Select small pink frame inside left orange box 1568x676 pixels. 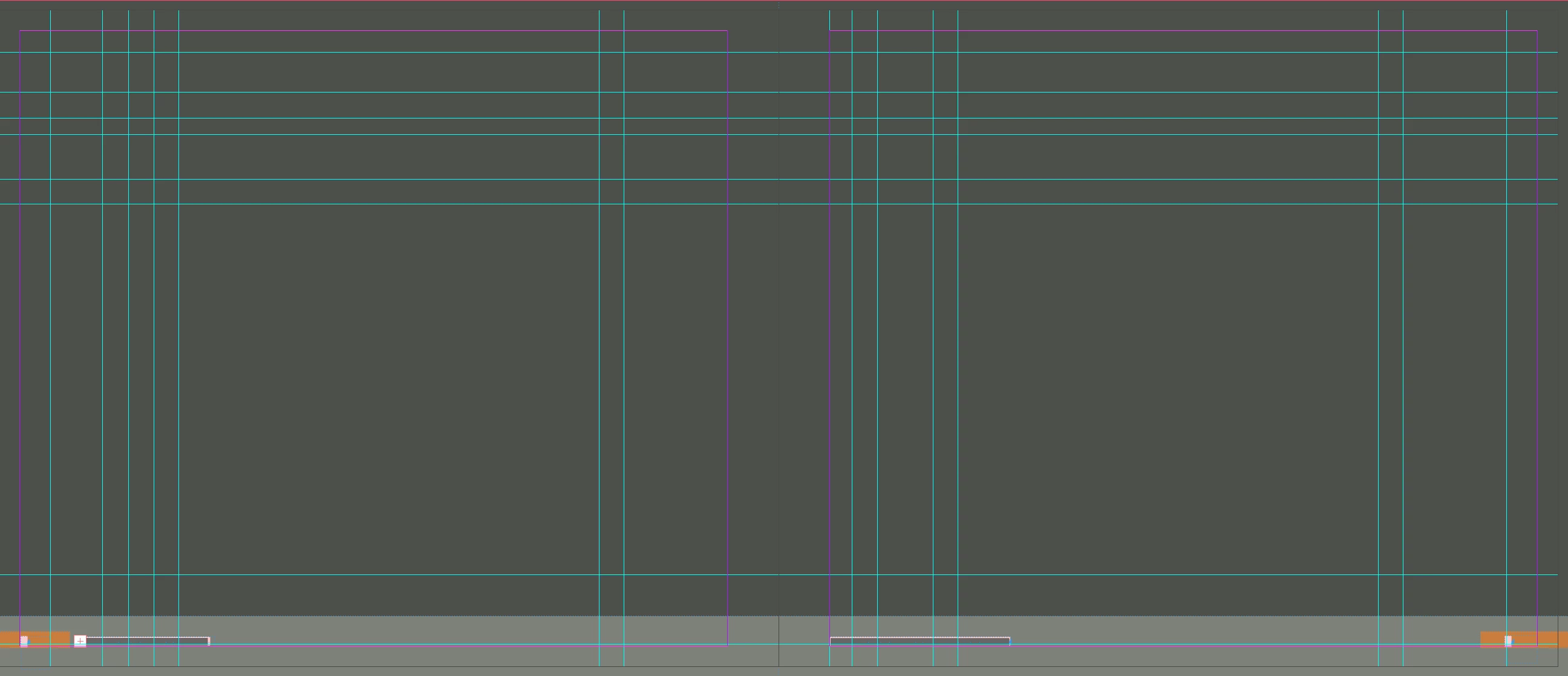[24, 641]
